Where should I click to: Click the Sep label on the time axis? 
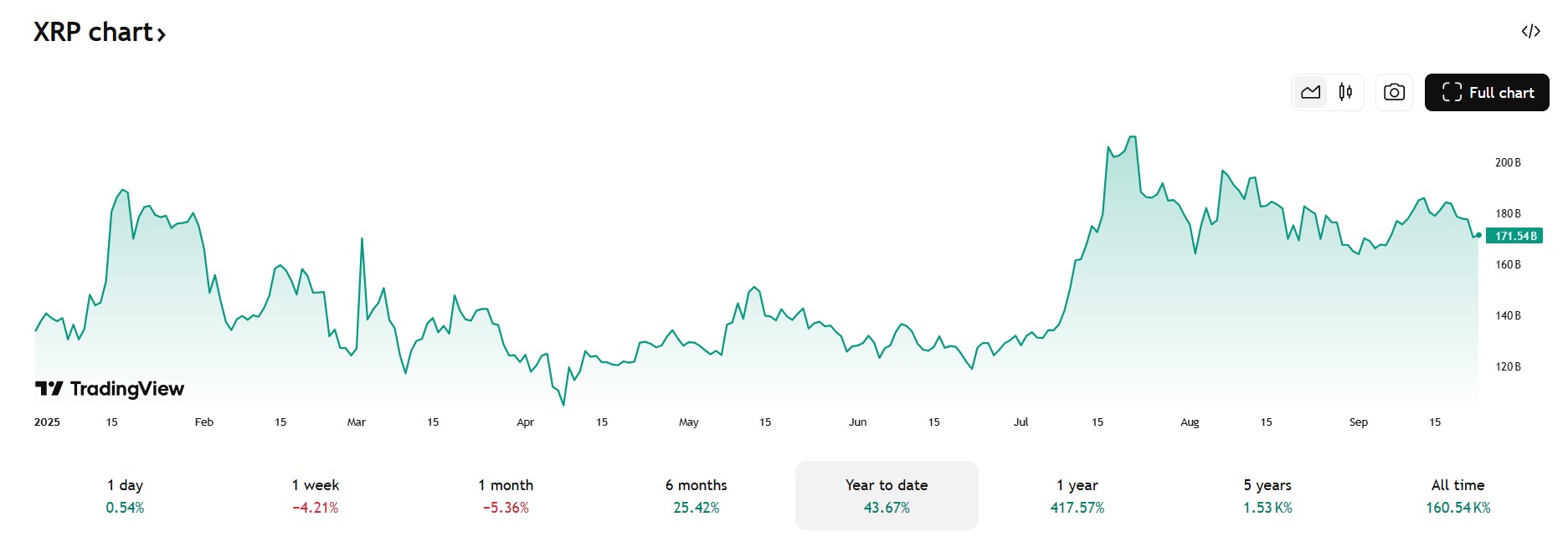click(x=1358, y=422)
